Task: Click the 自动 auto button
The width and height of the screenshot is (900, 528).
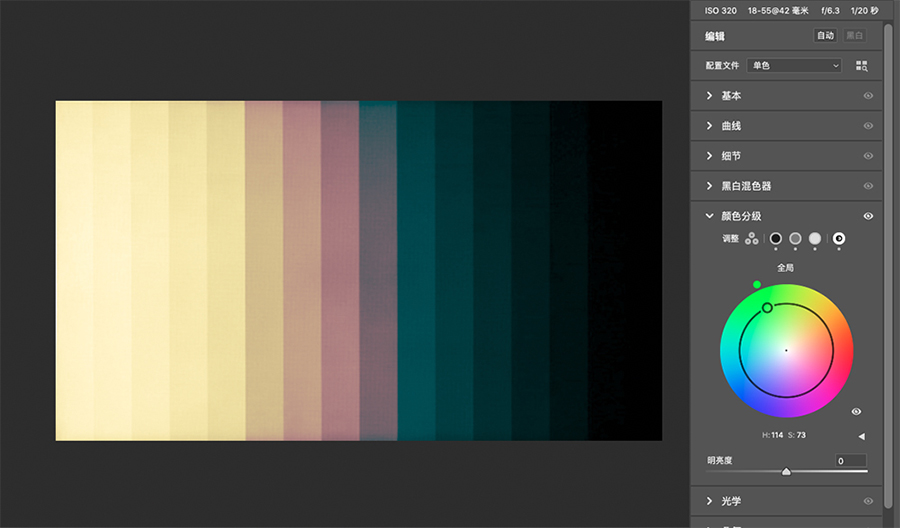Action: pos(825,35)
